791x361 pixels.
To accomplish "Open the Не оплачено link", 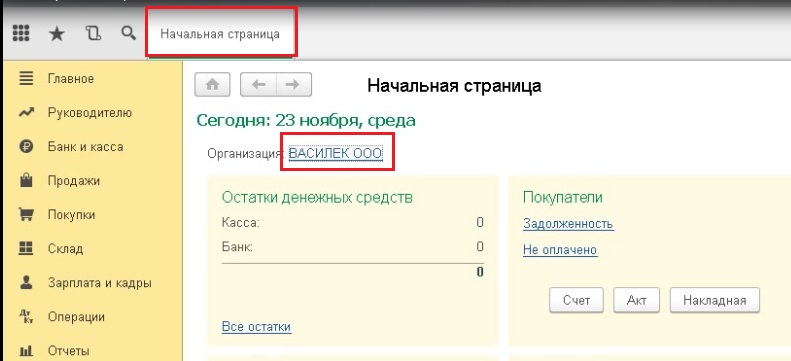I will [560, 250].
